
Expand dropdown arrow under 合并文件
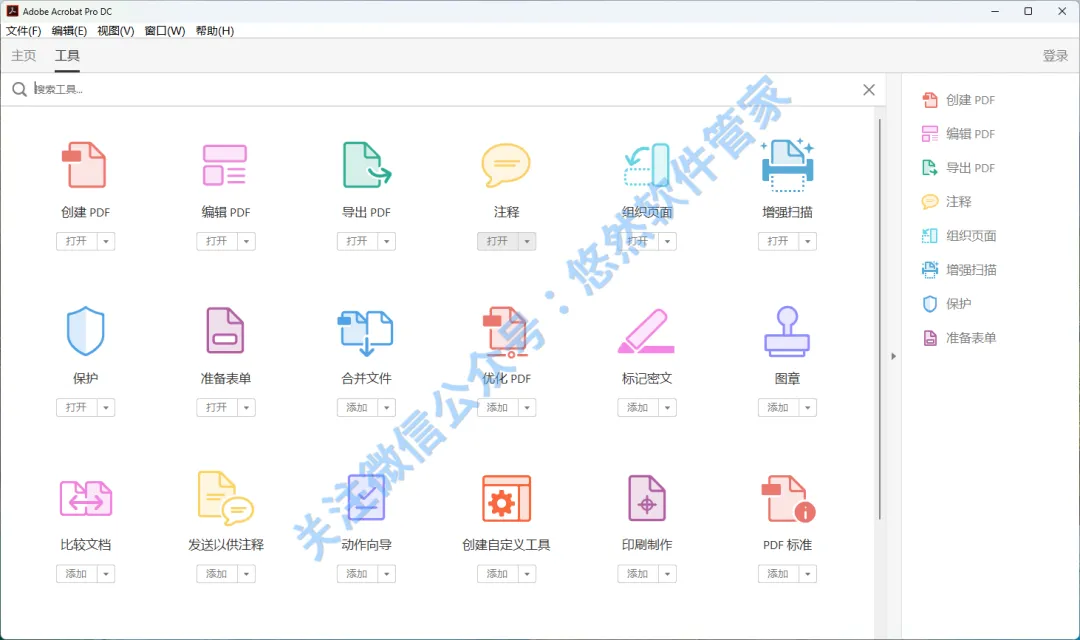(387, 407)
